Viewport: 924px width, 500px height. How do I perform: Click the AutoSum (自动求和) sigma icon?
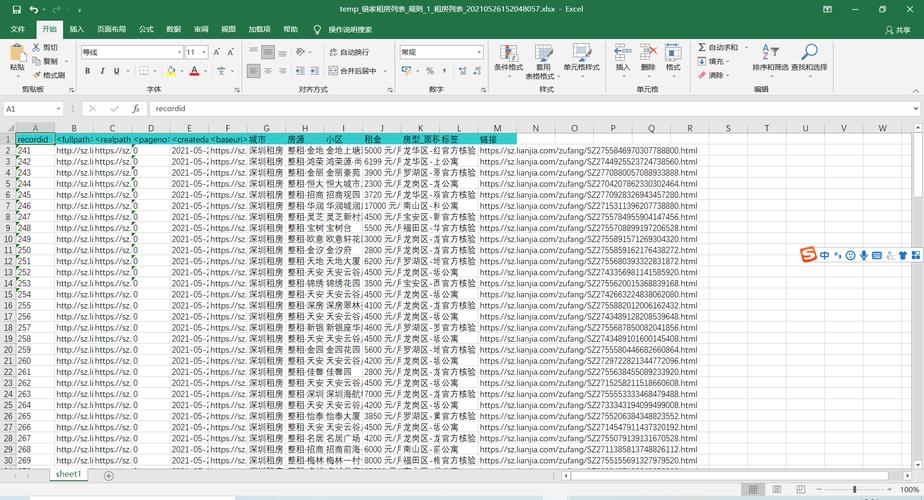click(701, 47)
